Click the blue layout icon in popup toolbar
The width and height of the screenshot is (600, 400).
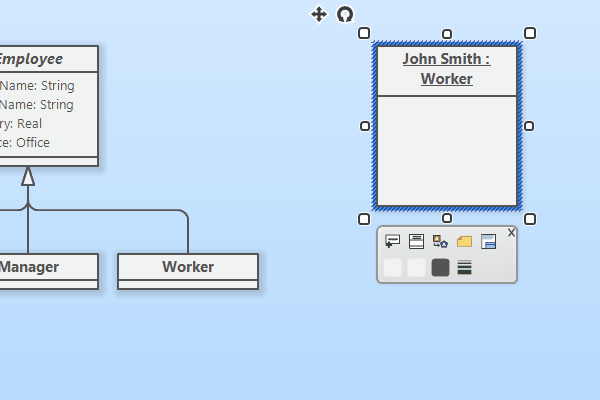(489, 242)
